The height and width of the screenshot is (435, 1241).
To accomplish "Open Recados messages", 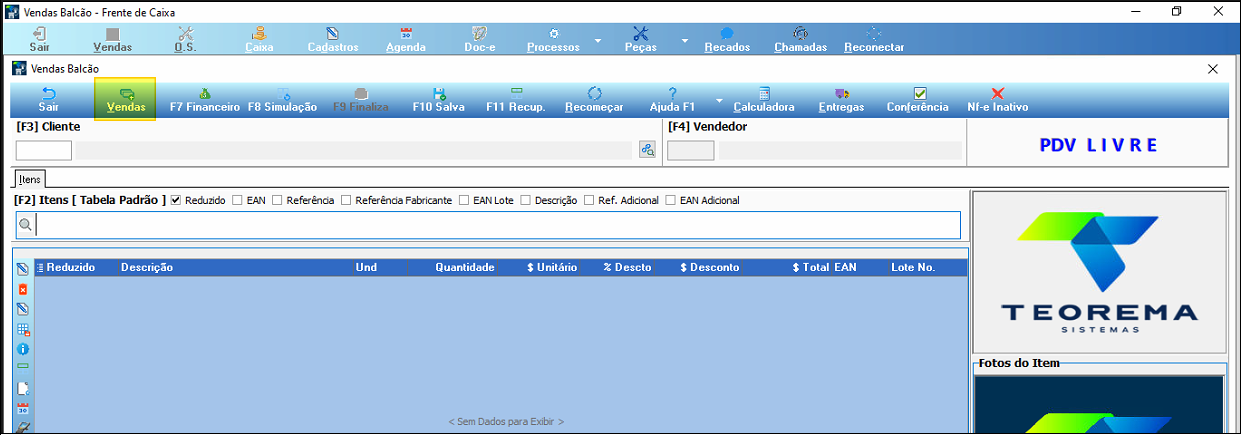I will click(x=727, y=39).
